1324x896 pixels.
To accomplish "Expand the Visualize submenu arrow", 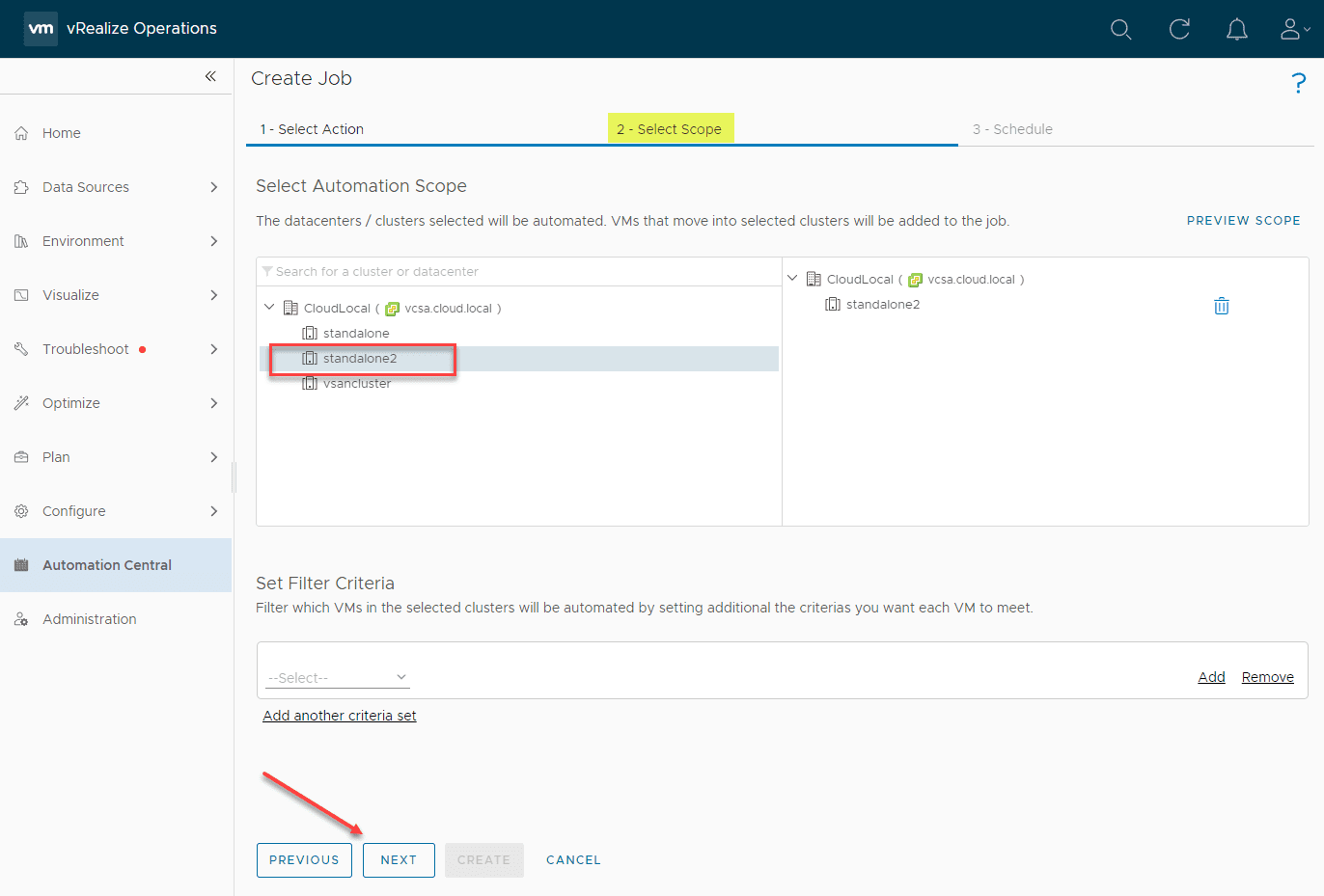I will 214,295.
